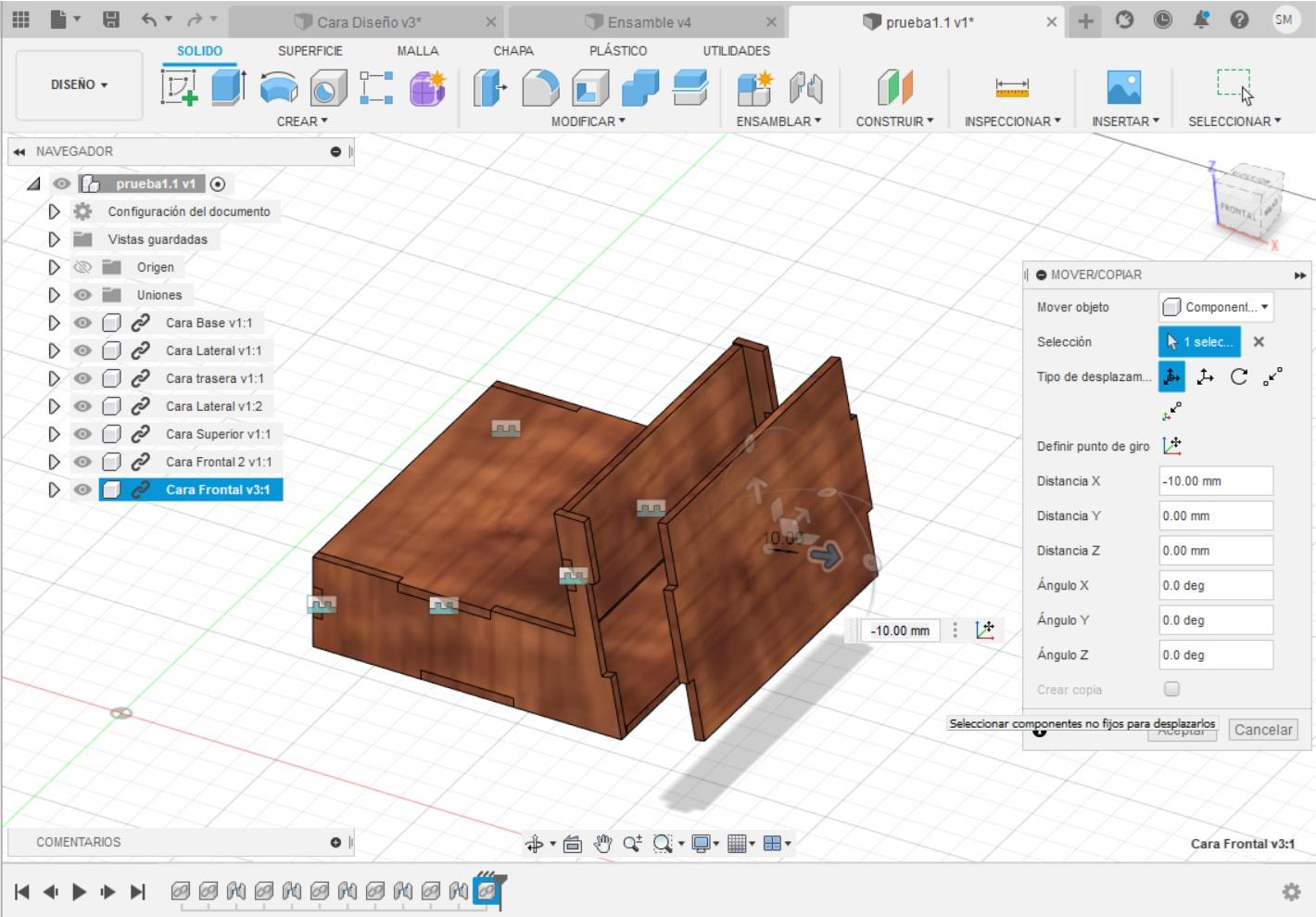Clear the selection with X button
This screenshot has width=1316, height=917.
click(1259, 341)
